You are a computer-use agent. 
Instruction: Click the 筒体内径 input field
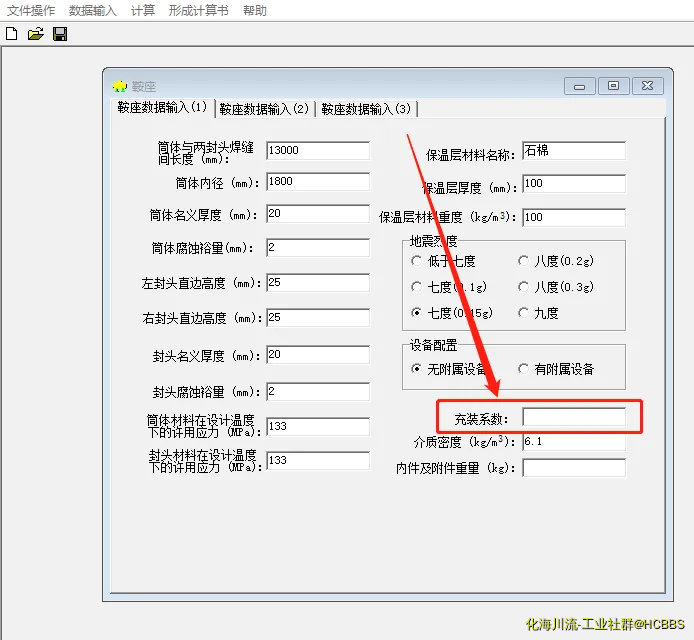coord(318,181)
